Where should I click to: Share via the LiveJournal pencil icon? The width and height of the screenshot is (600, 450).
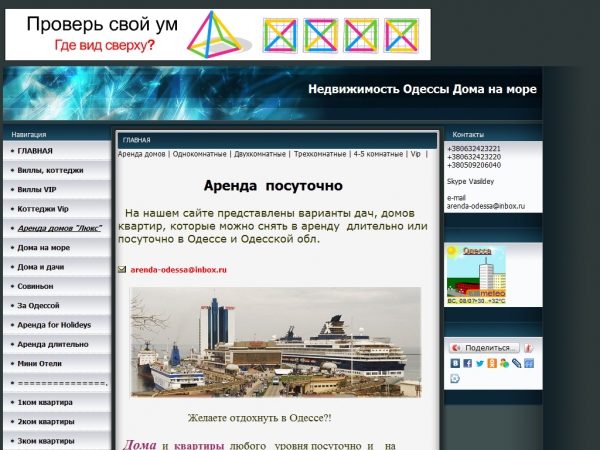(x=516, y=363)
